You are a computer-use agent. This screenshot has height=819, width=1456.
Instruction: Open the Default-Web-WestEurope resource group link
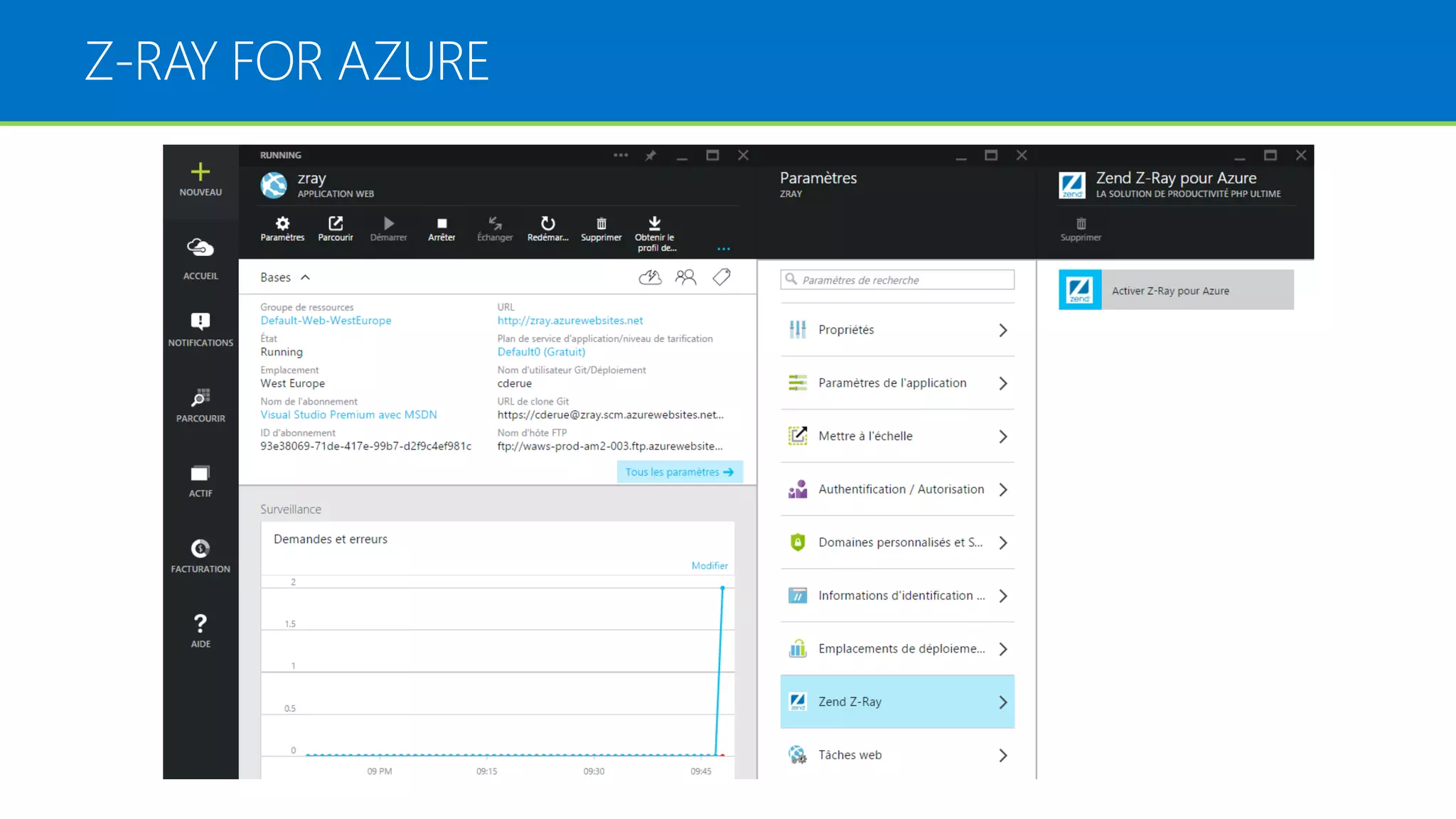tap(326, 321)
